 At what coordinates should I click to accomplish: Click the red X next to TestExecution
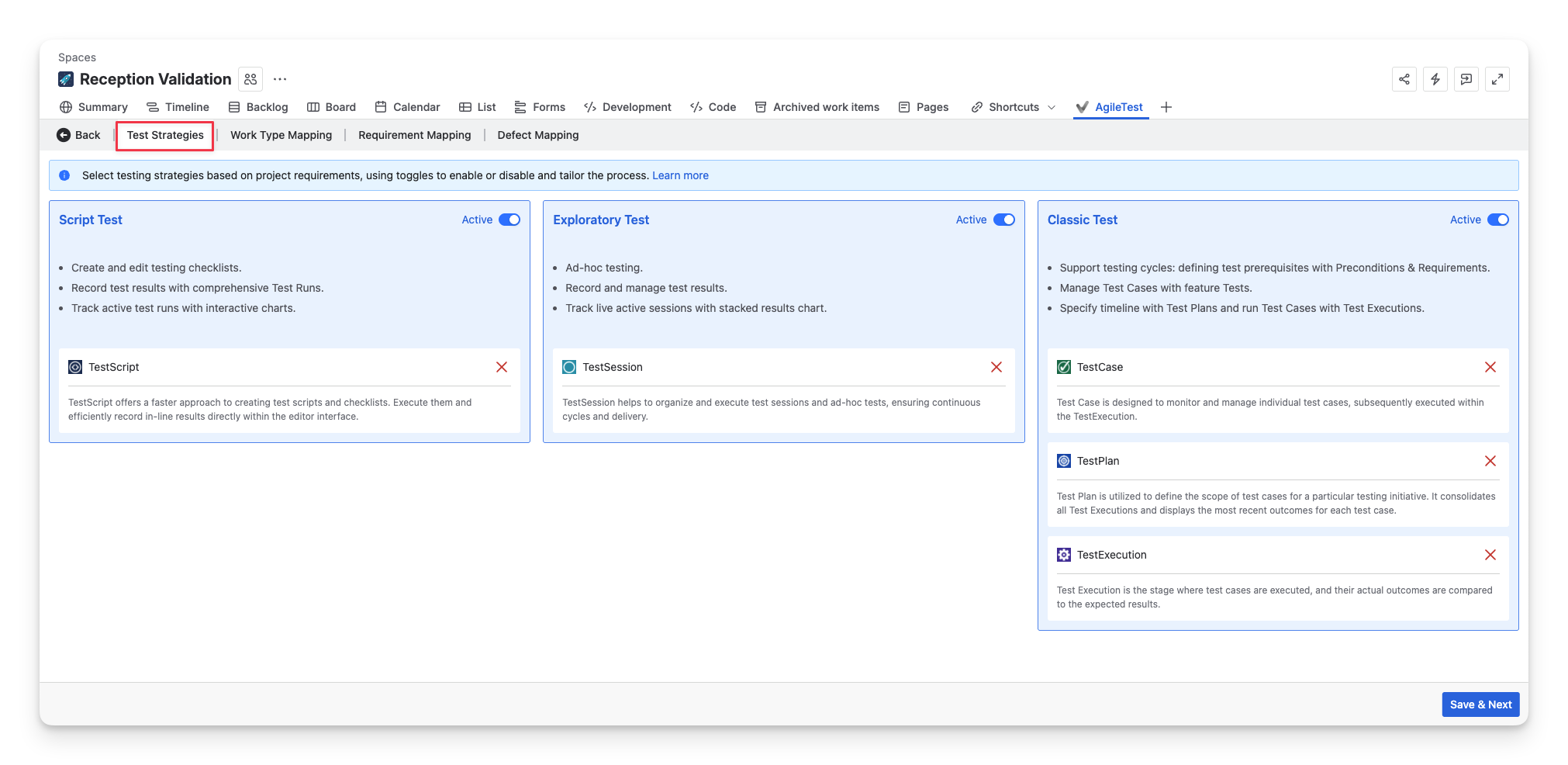tap(1490, 555)
